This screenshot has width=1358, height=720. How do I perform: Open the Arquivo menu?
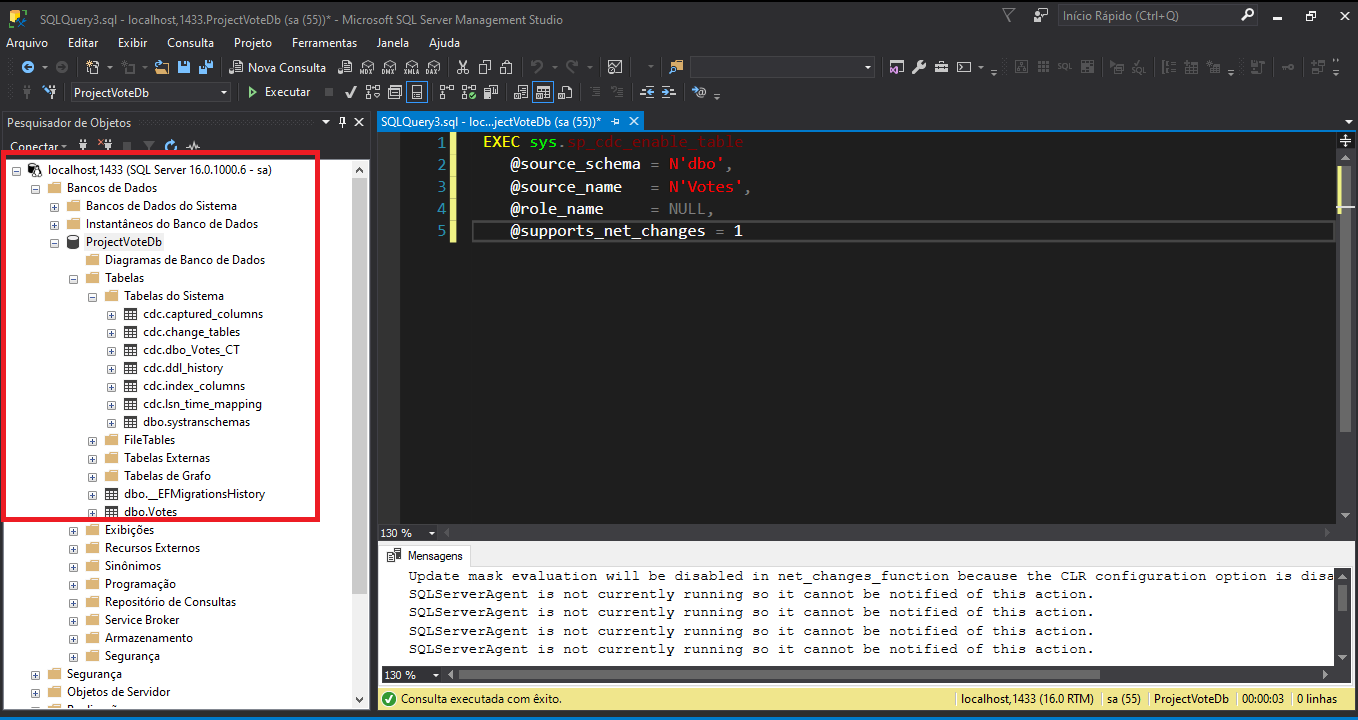click(x=27, y=43)
